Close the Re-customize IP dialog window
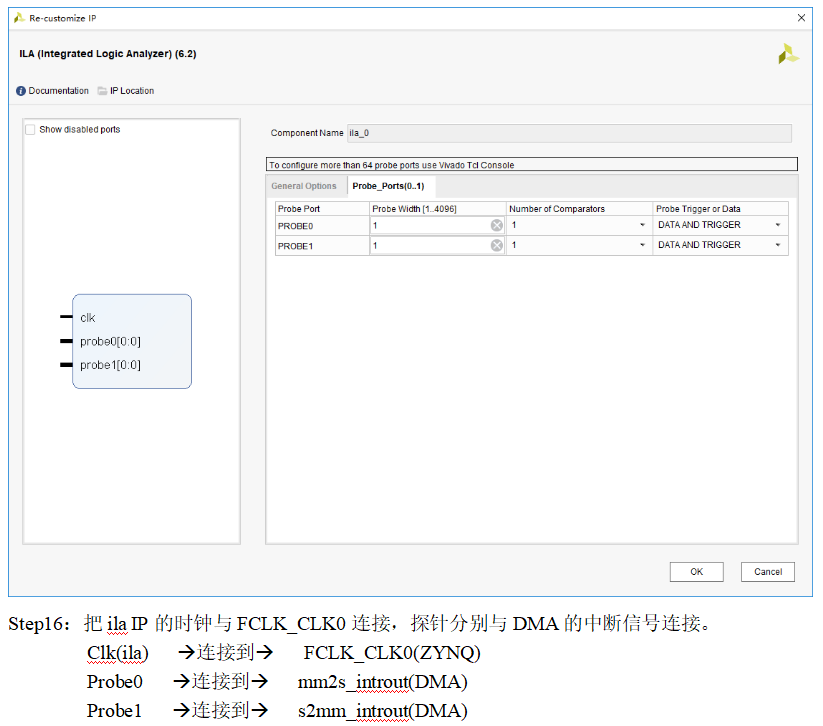 [801, 18]
